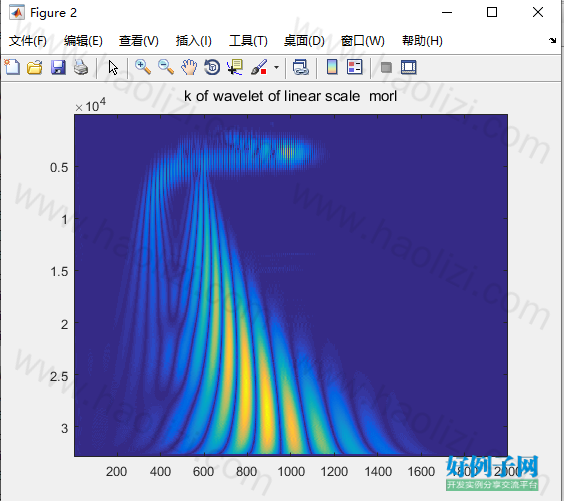Click the y-axis tick label 2
564x501 pixels.
(64, 324)
